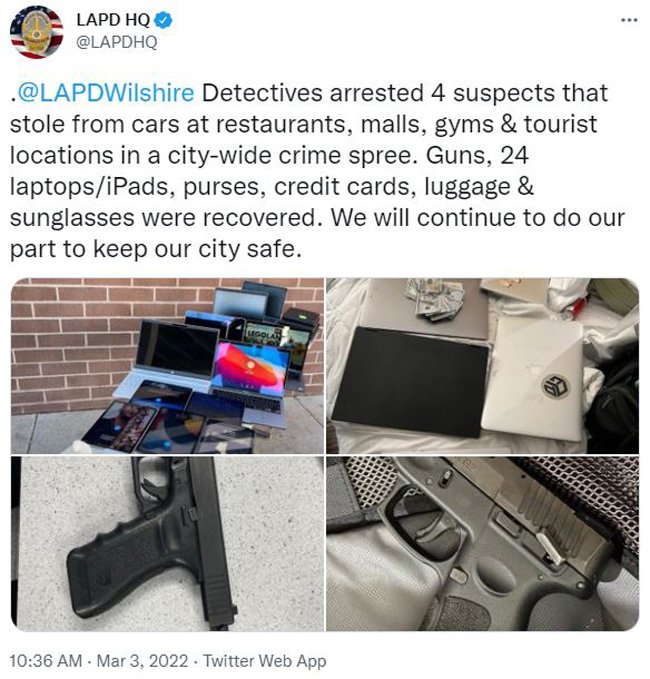Click the 10:36 AM timestamp
This screenshot has width=650, height=679.
click(x=45, y=661)
